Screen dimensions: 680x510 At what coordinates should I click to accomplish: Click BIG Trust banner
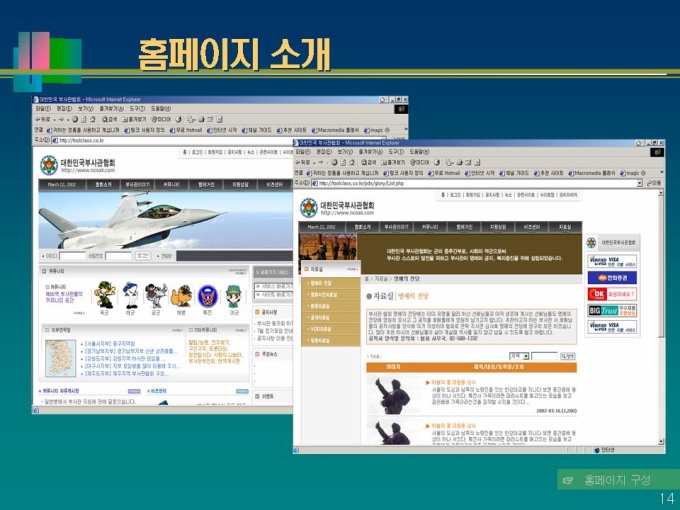click(x=612, y=311)
